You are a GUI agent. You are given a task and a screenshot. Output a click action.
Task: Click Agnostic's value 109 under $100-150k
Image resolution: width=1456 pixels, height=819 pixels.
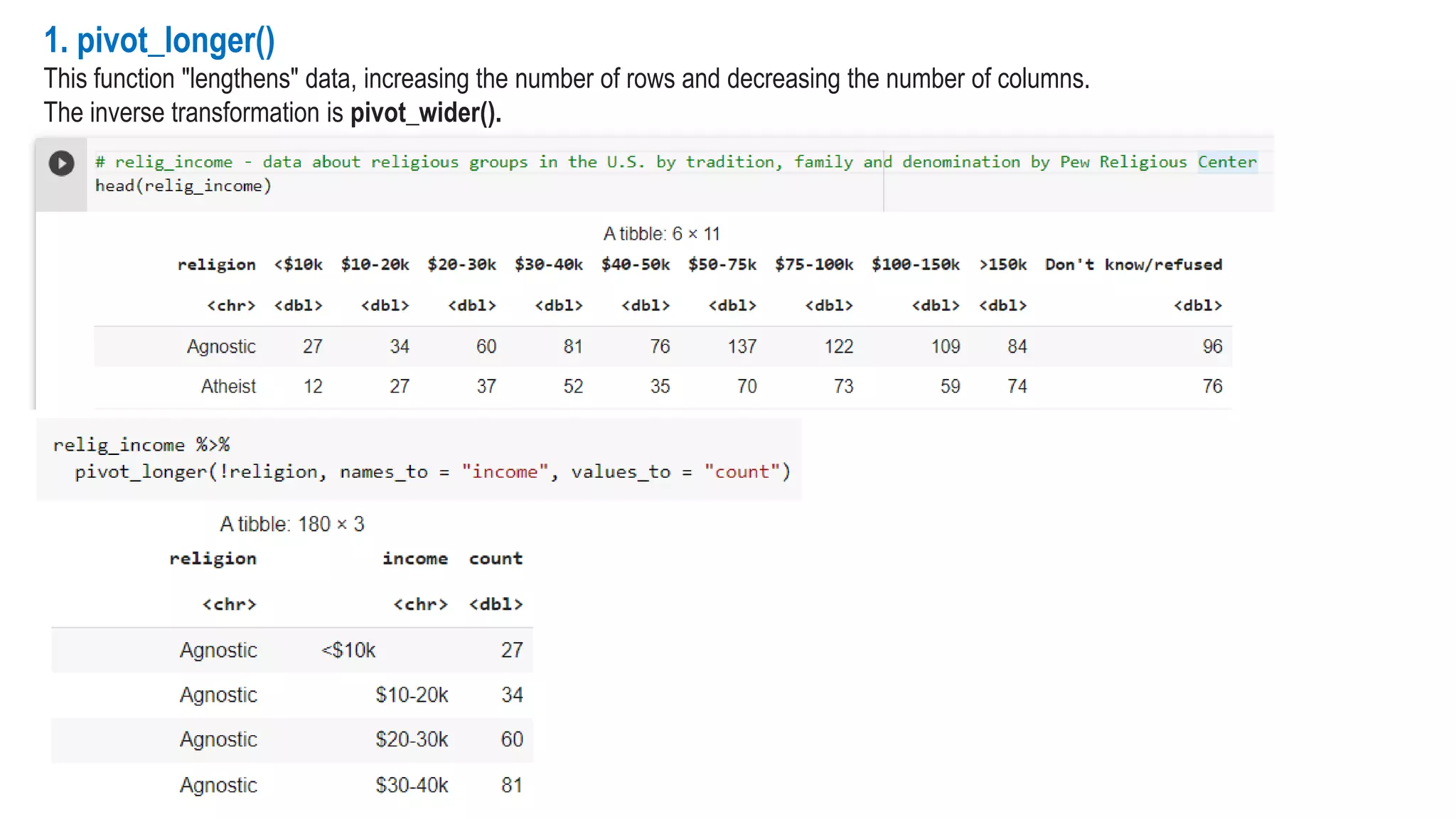(x=946, y=346)
